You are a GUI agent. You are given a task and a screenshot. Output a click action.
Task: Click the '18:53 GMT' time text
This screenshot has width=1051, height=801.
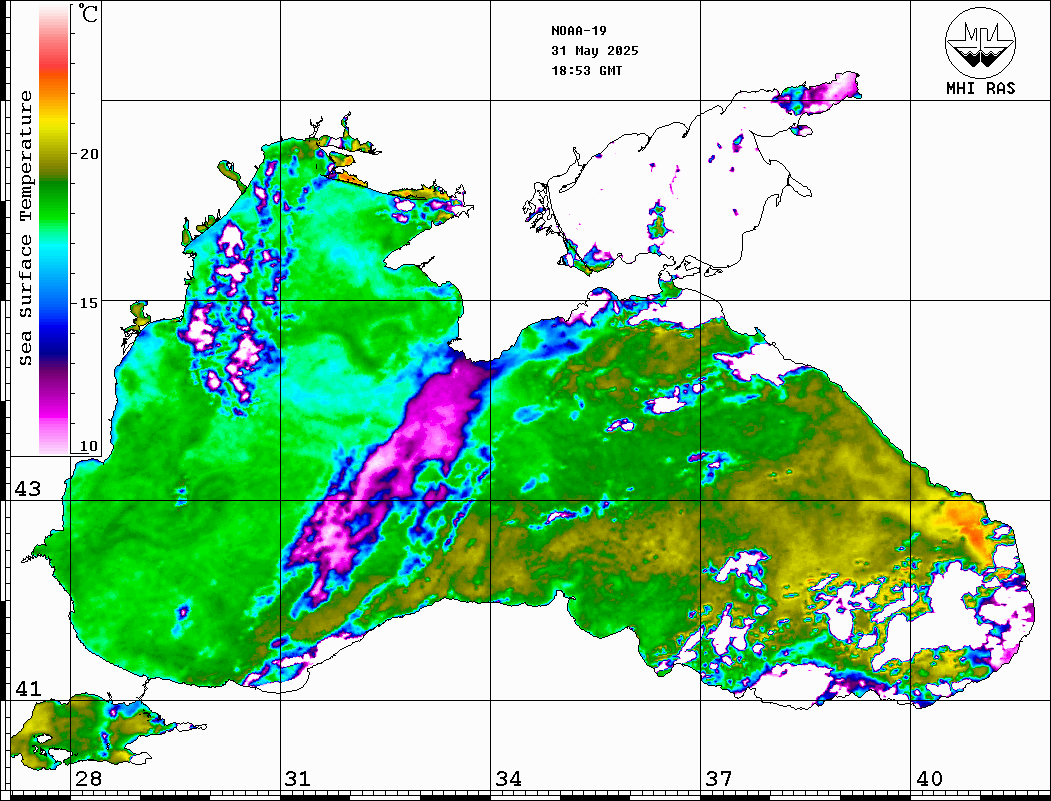[x=586, y=70]
